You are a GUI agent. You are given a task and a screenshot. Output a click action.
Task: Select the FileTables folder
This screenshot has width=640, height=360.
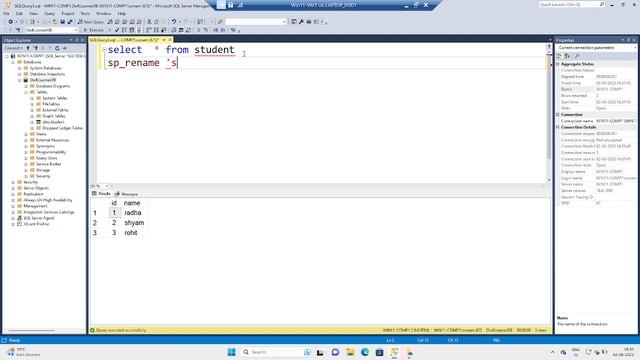[x=51, y=104]
